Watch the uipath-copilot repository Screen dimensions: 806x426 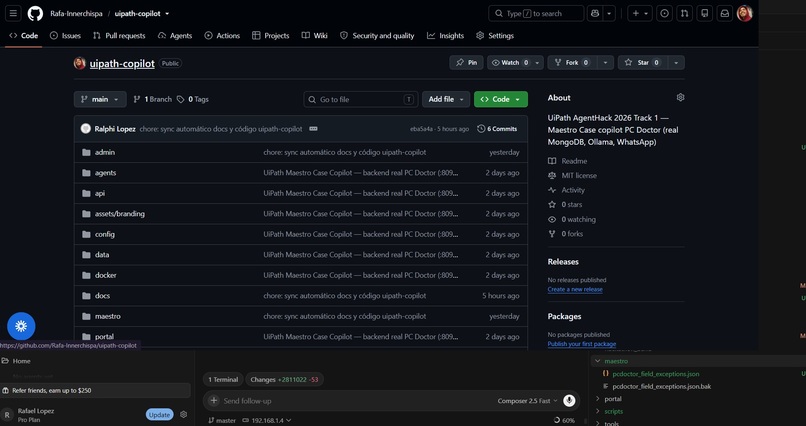coord(510,63)
